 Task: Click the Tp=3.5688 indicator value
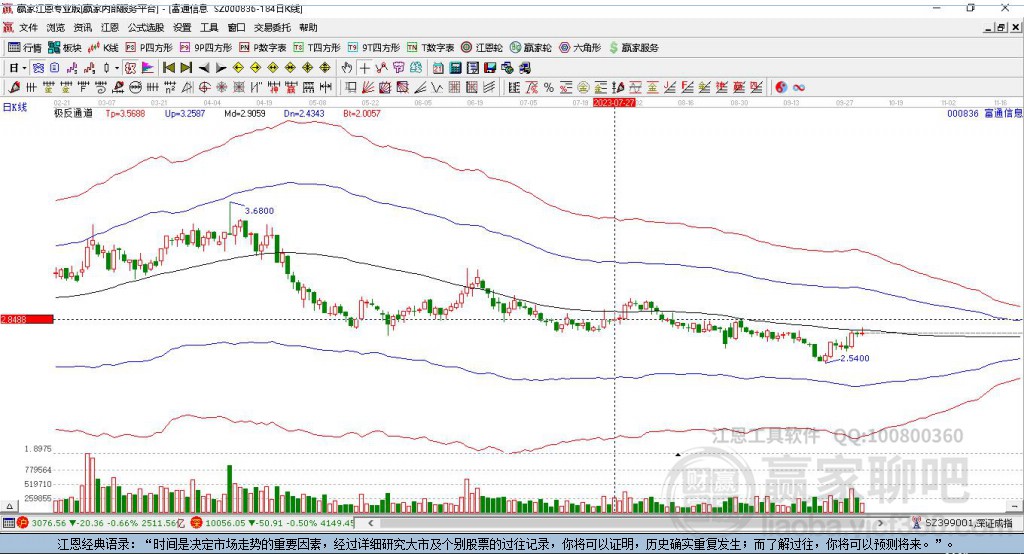point(125,113)
